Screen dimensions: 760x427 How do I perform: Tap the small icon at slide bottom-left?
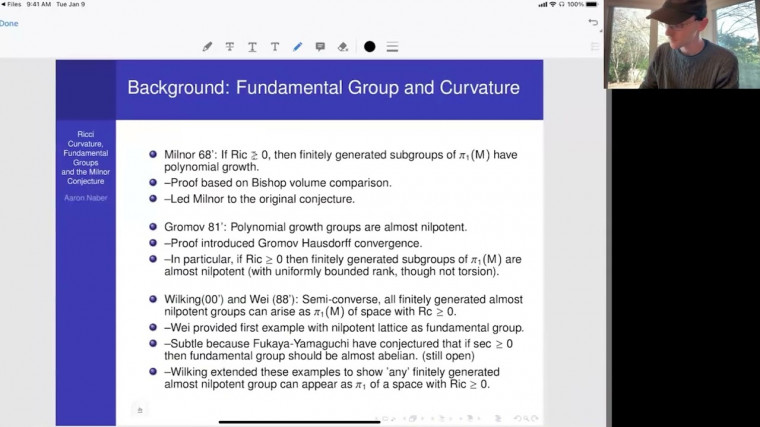tap(140, 410)
